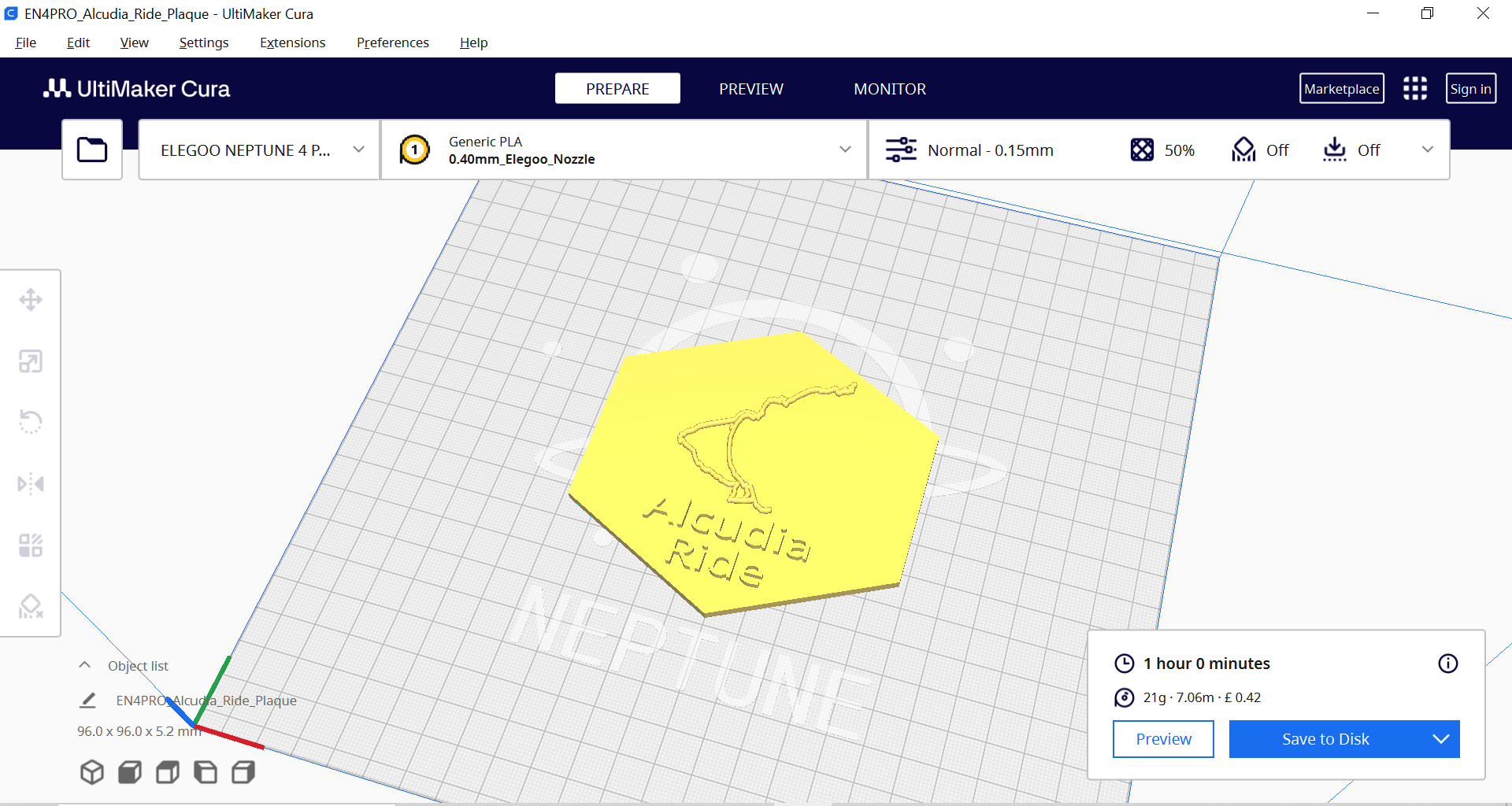Expand the Generic PLA material selector
Viewport: 1512px width, 806px height.
[624, 150]
